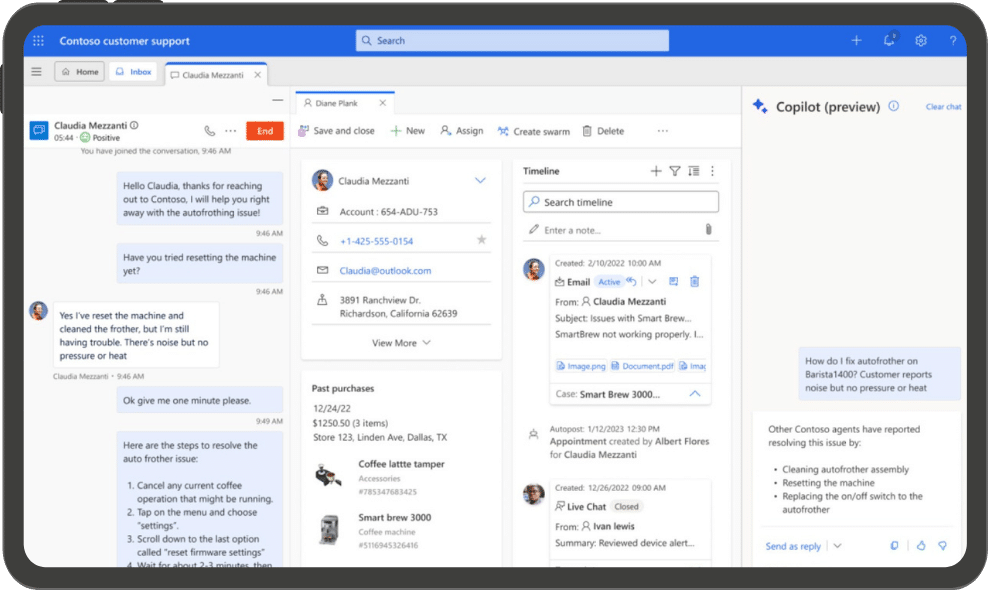
Task: Open the Email record from the timeline
Action: (x=673, y=282)
